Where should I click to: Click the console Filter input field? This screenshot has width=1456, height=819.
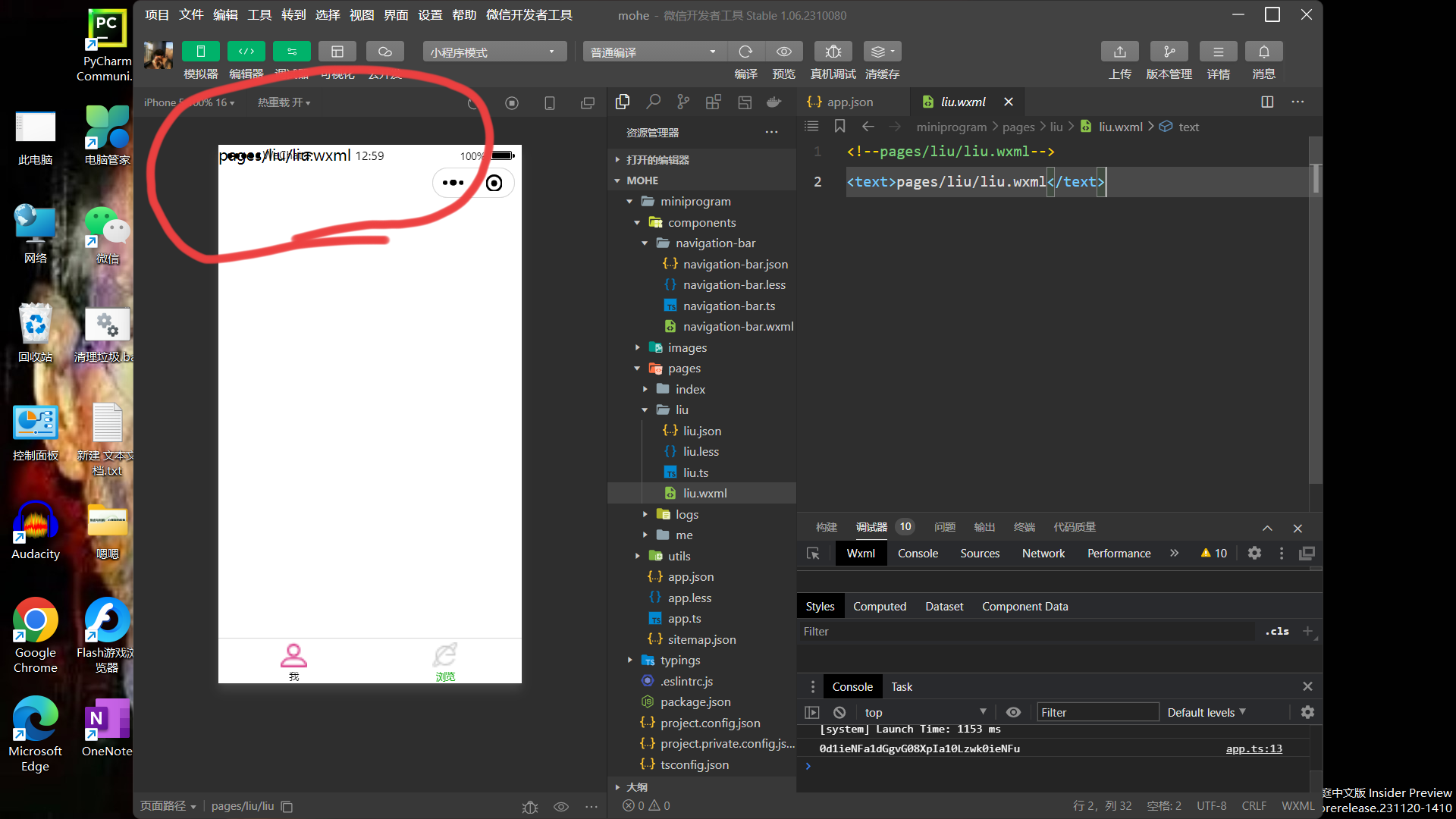click(1097, 712)
